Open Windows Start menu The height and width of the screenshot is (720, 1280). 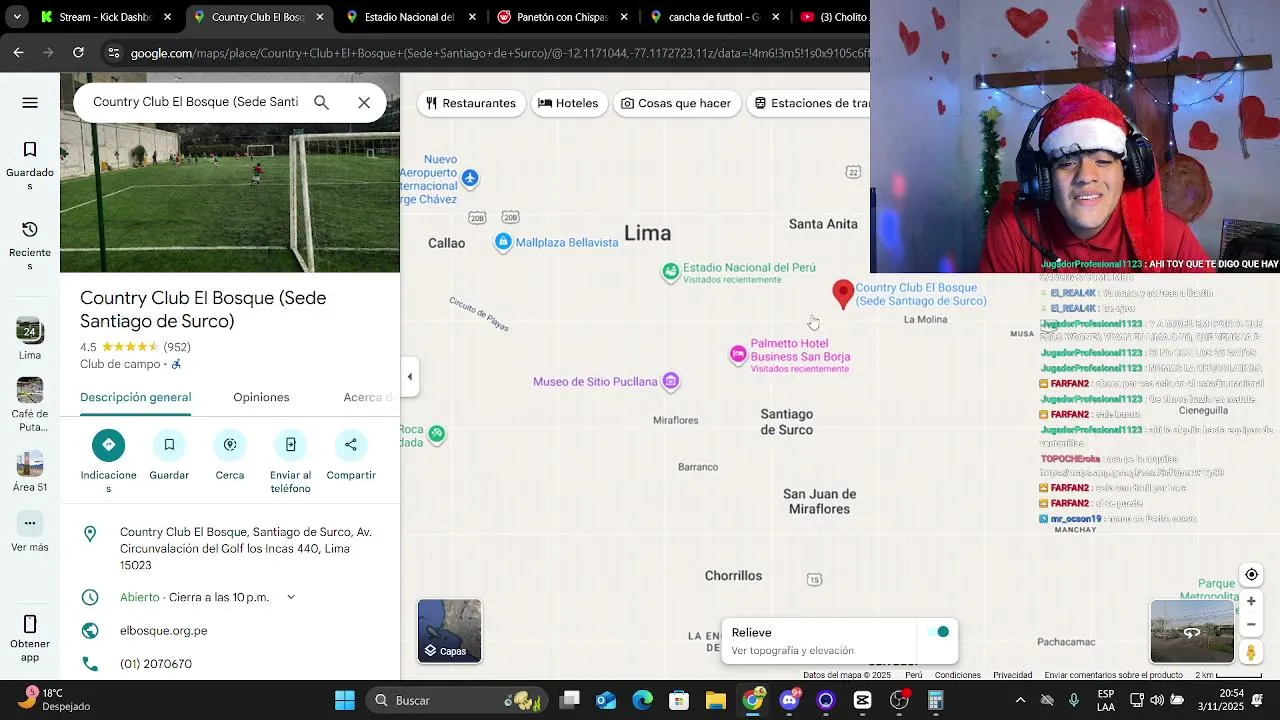click(x=345, y=700)
